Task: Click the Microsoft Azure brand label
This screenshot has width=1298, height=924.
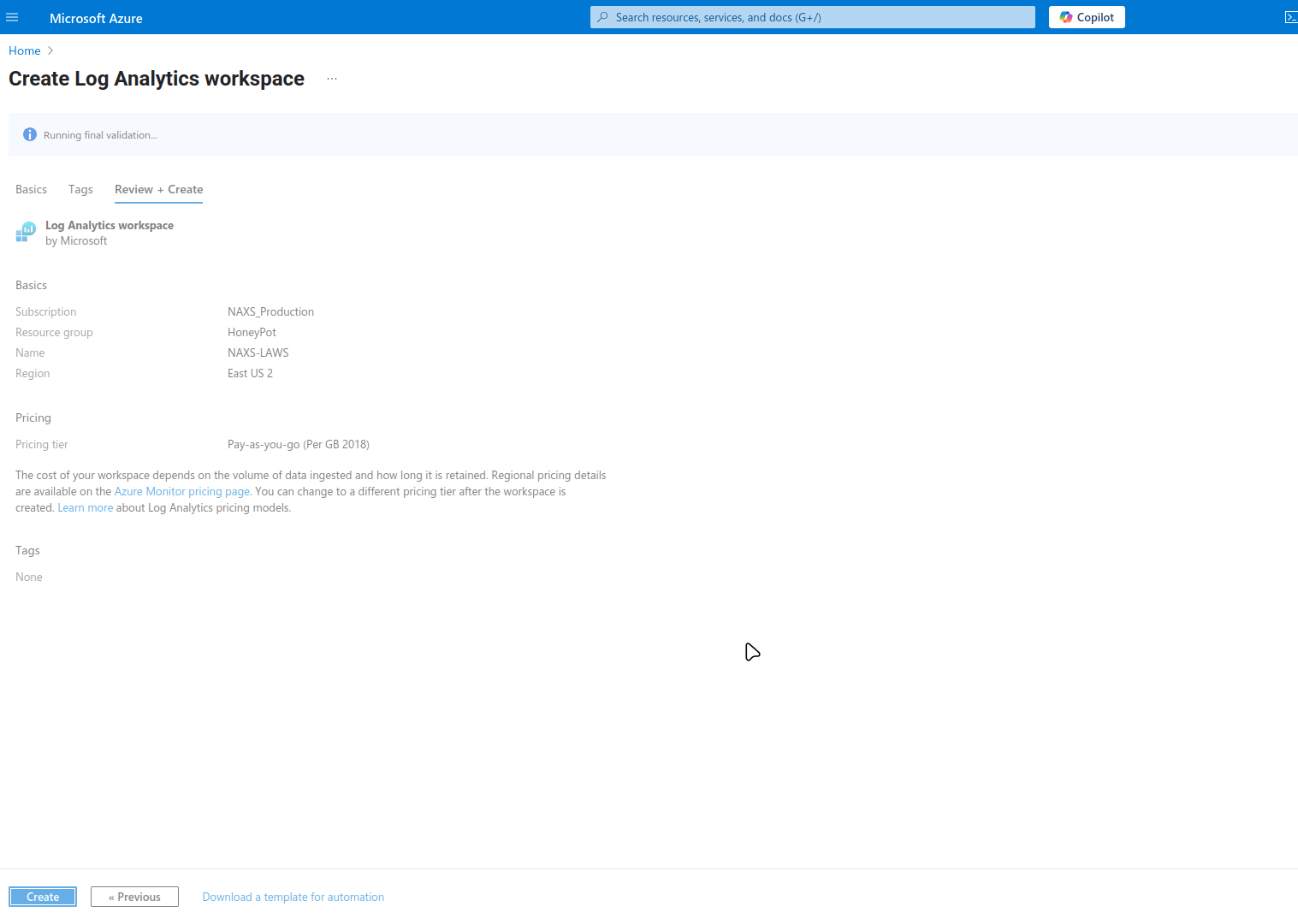Action: (x=96, y=18)
